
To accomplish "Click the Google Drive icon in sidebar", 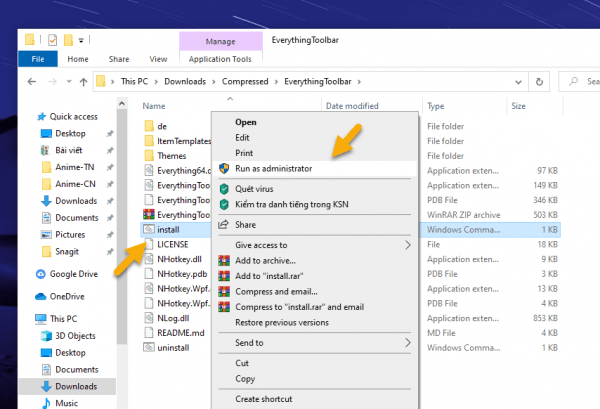I will (x=41, y=274).
